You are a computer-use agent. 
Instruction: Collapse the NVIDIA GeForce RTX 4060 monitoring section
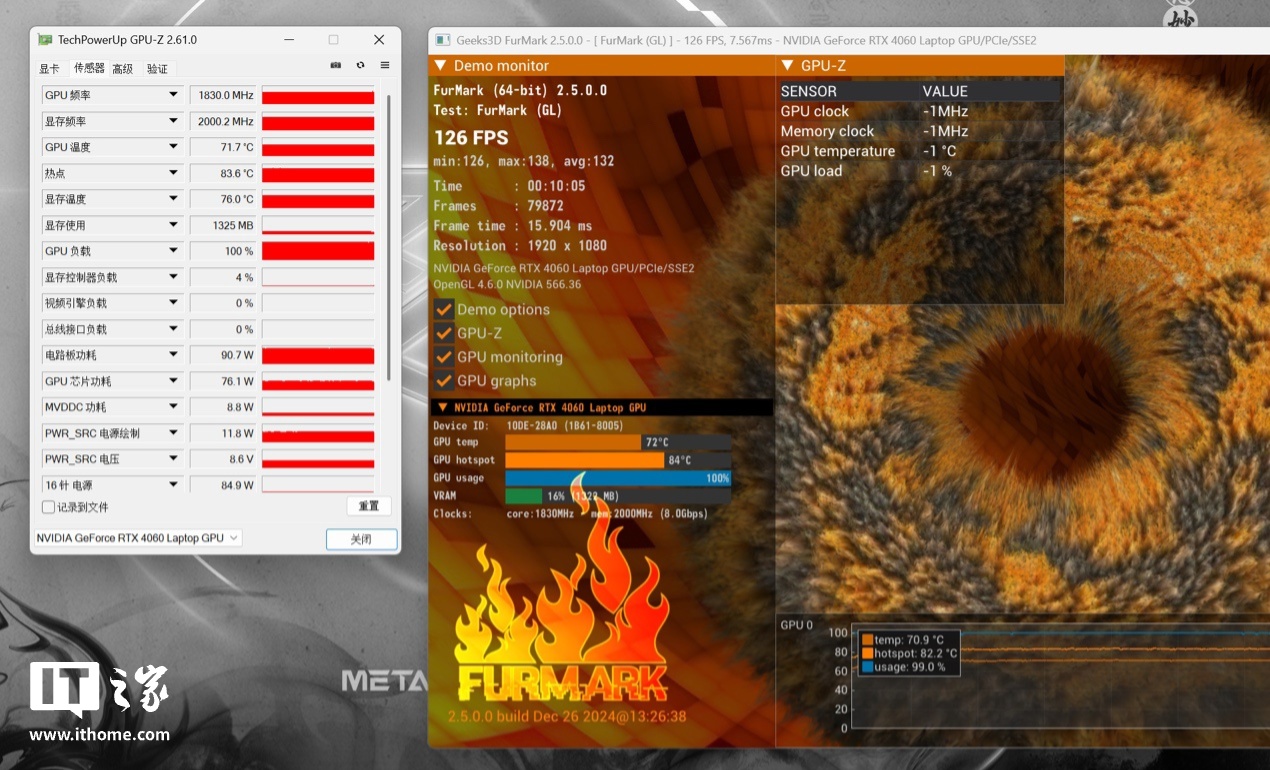pyautogui.click(x=440, y=408)
